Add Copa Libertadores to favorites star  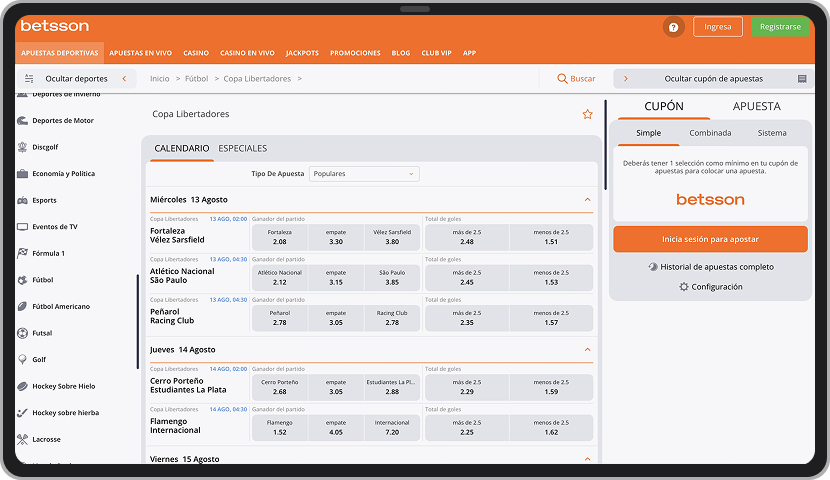(x=587, y=114)
